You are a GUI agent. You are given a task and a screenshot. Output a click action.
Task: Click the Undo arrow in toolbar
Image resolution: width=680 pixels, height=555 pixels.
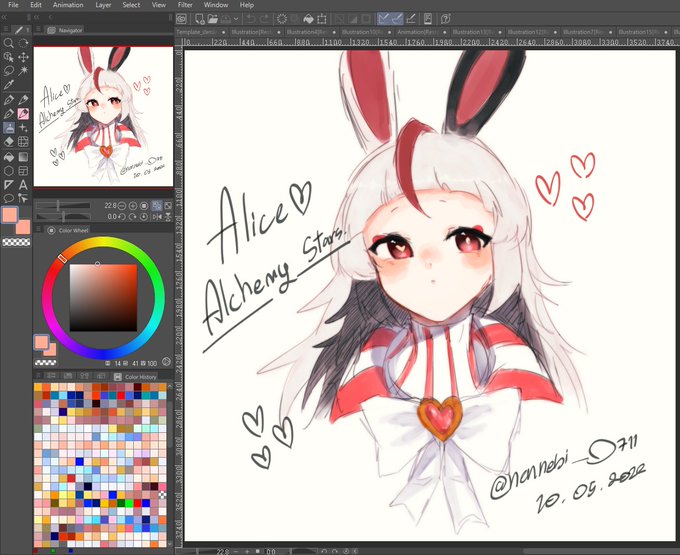(x=251, y=19)
